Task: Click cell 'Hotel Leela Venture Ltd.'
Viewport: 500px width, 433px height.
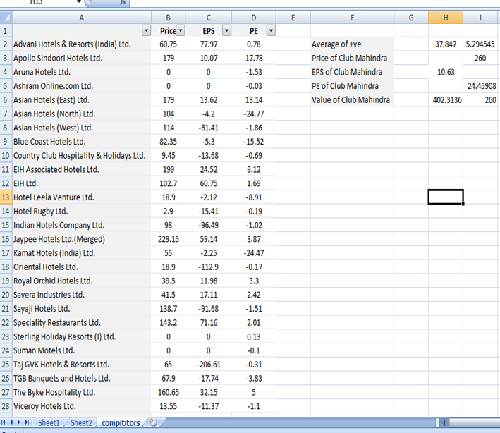Action: (82, 197)
